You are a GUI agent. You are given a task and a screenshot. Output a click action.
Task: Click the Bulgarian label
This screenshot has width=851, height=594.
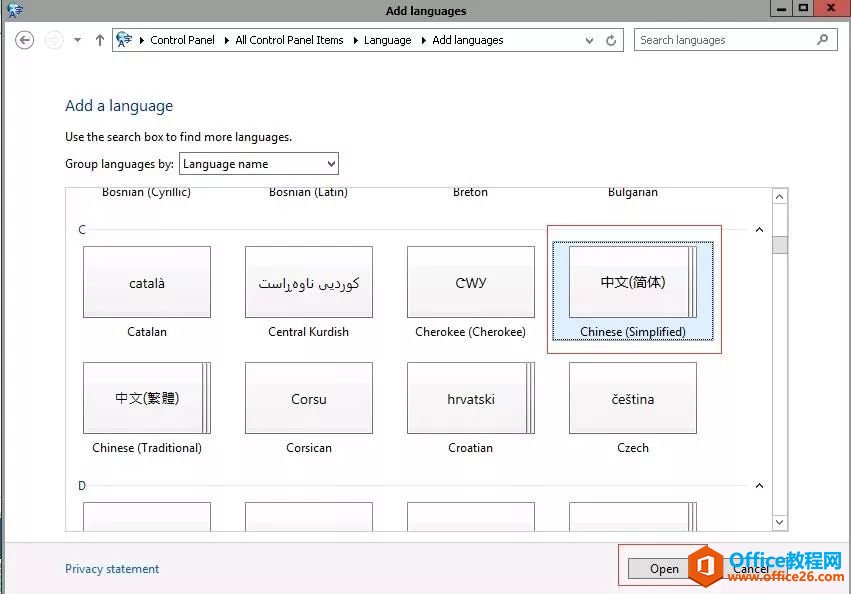(633, 192)
